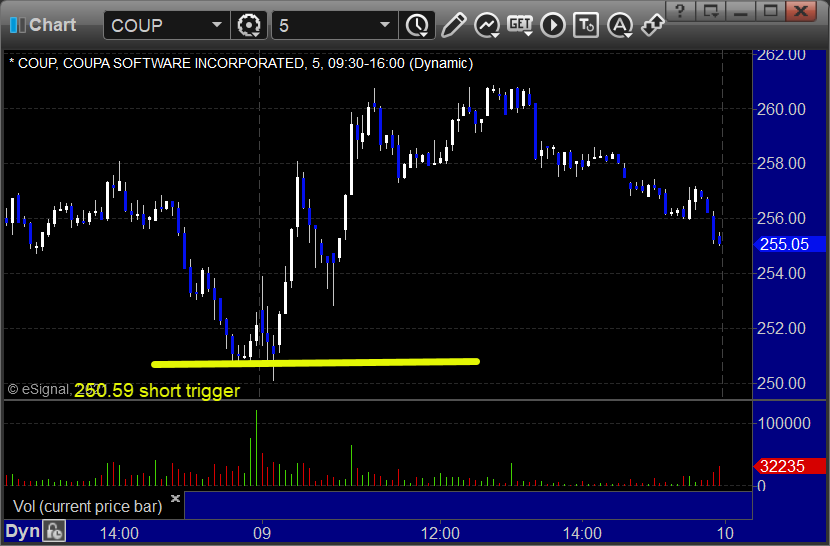The width and height of the screenshot is (830, 546).
Task: Close the chart window
Action: click(801, 11)
